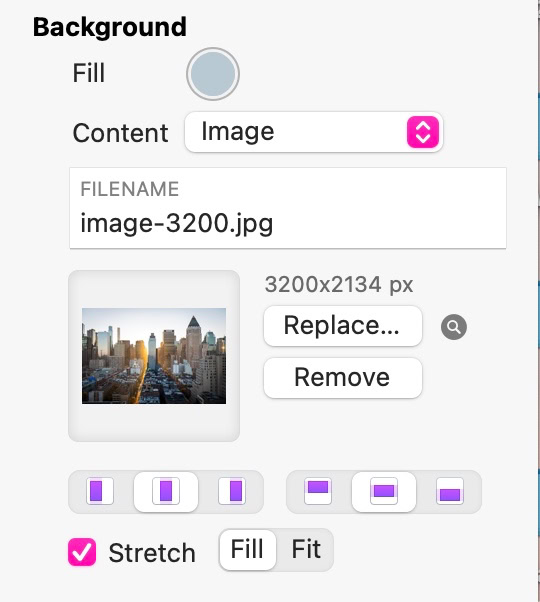Align background image to the right
The height and width of the screenshot is (602, 540).
[232, 491]
